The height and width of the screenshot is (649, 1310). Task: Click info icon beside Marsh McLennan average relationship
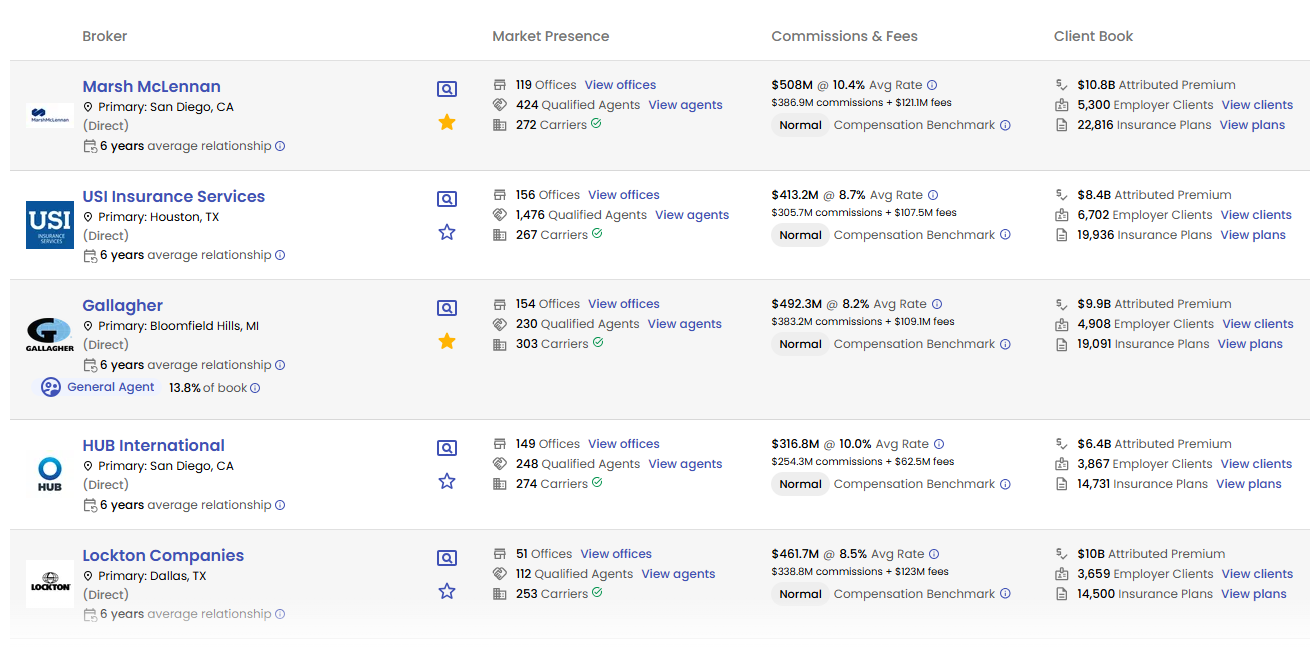click(280, 146)
